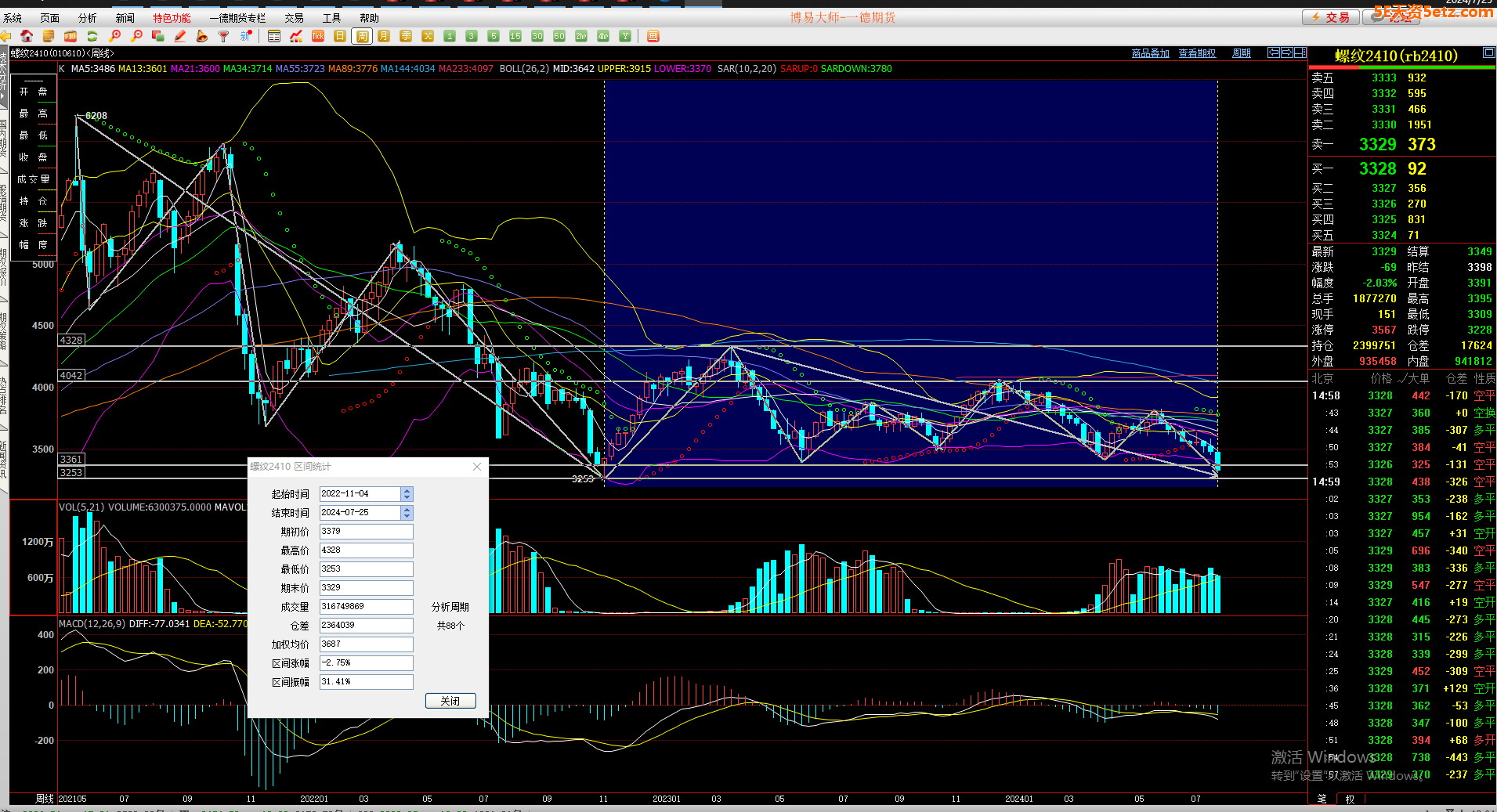Click the 关闭 button in statistics dialog
The width and height of the screenshot is (1497, 812).
[450, 701]
